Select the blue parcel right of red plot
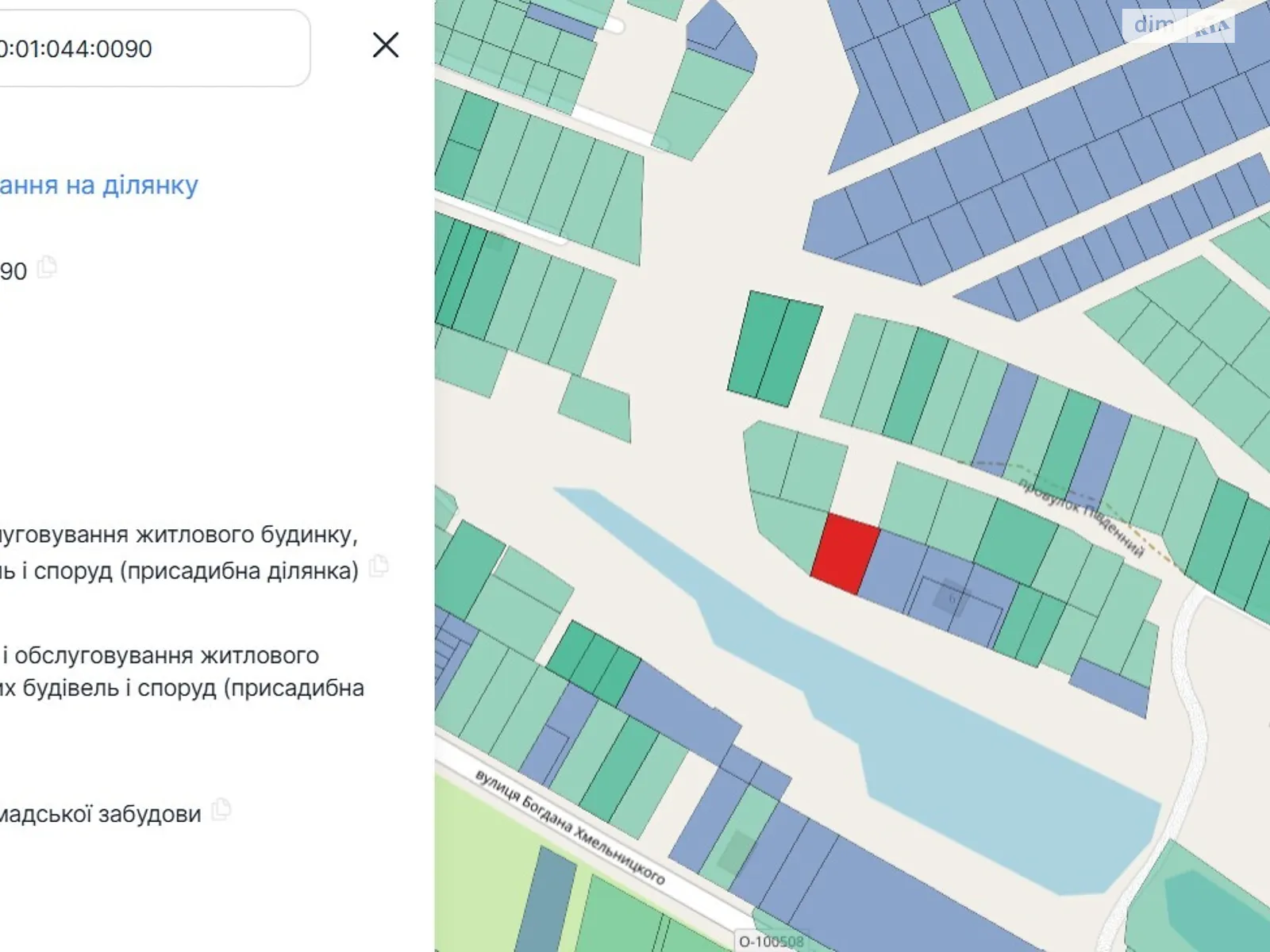The height and width of the screenshot is (952, 1270). [x=893, y=571]
